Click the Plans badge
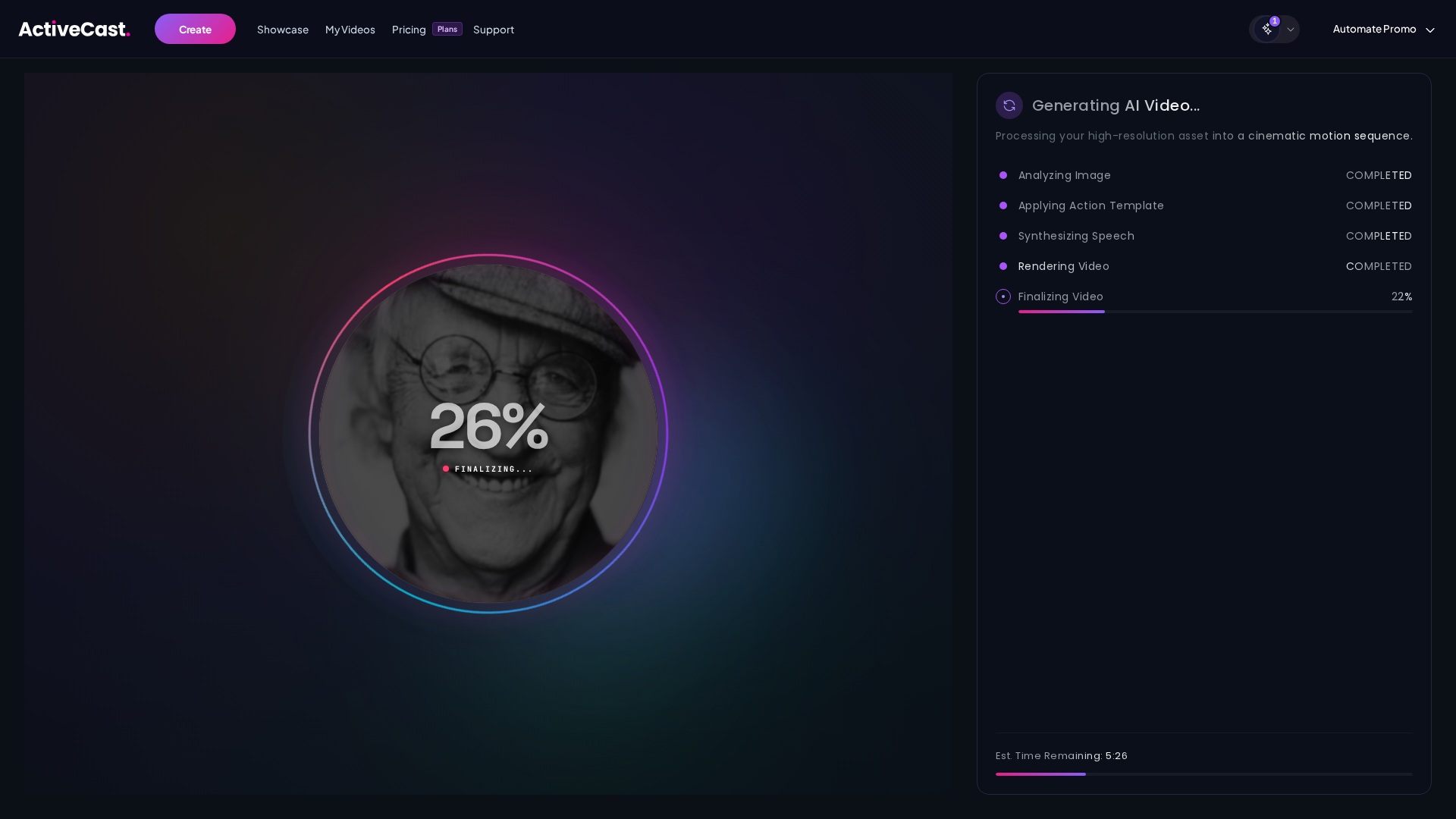Image resolution: width=1456 pixels, height=819 pixels. (x=447, y=29)
